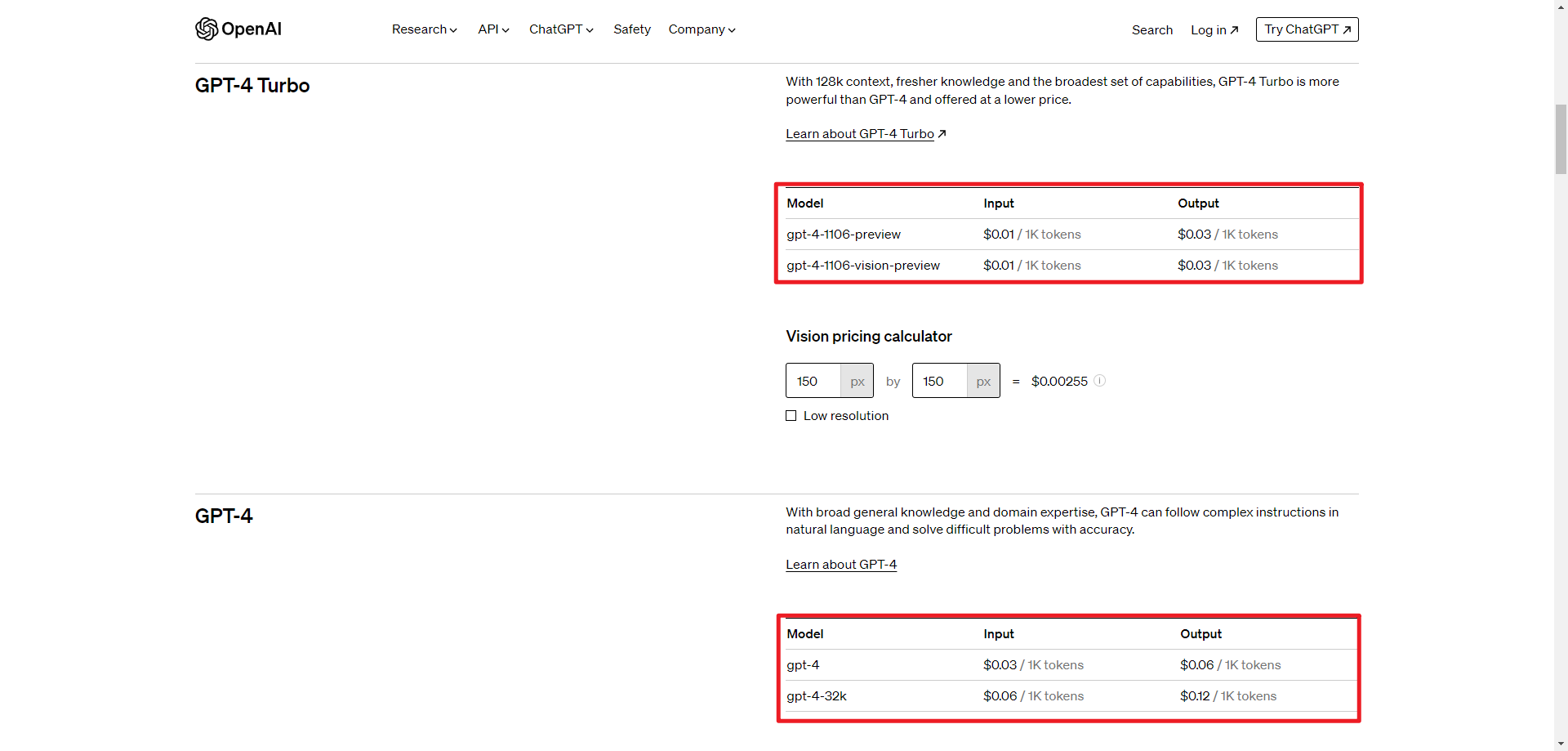Image resolution: width=1568 pixels, height=751 pixels.
Task: Open the ChatGPT navigation dropdown
Action: (x=561, y=29)
